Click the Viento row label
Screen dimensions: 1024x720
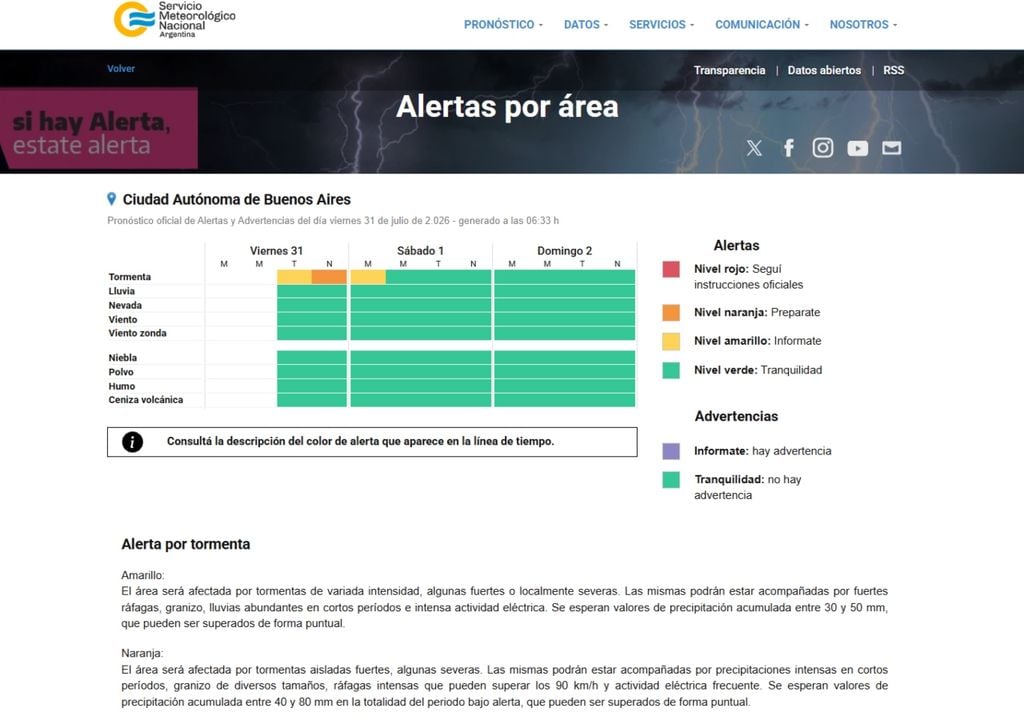tap(123, 319)
